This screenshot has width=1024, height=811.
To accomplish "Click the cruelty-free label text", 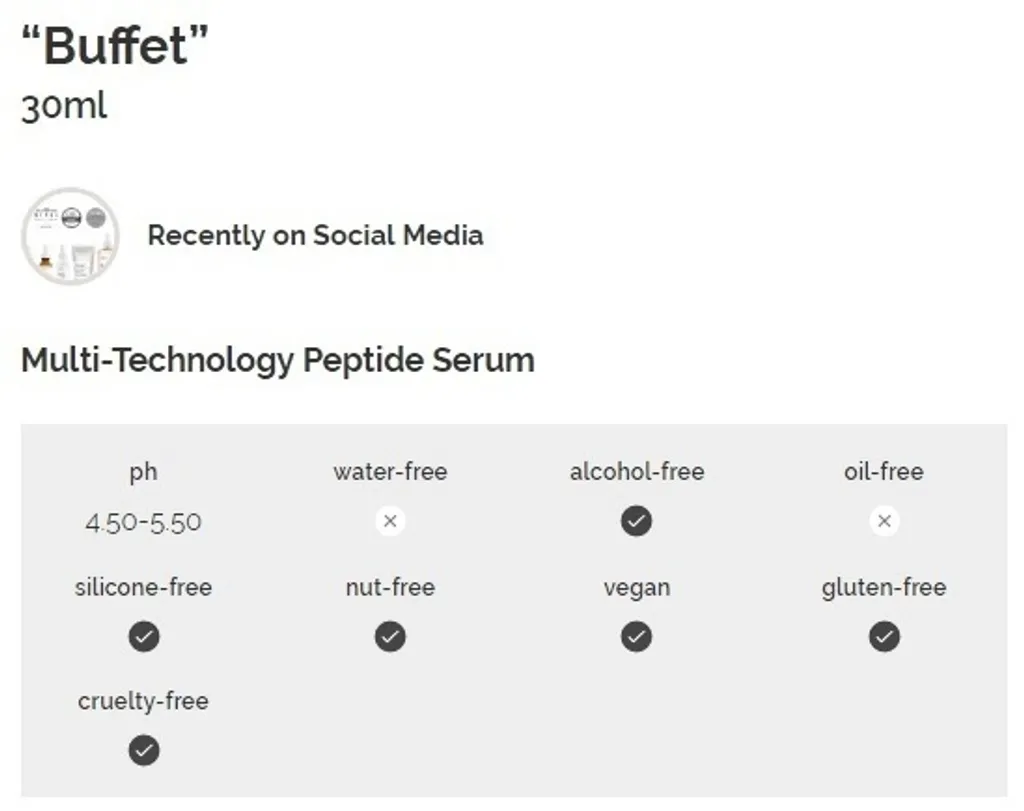I will click(x=143, y=701).
